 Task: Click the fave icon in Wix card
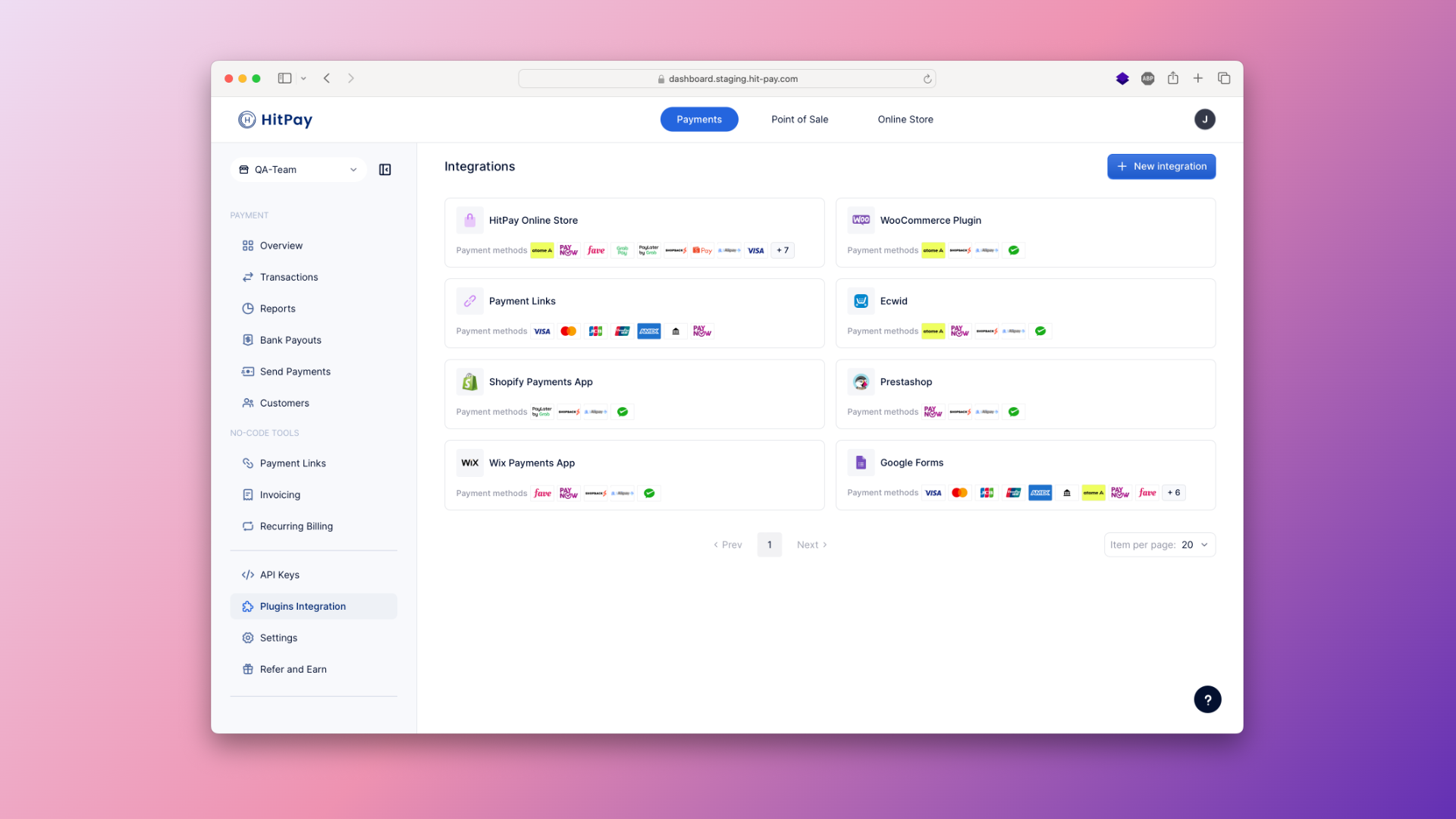click(x=542, y=494)
